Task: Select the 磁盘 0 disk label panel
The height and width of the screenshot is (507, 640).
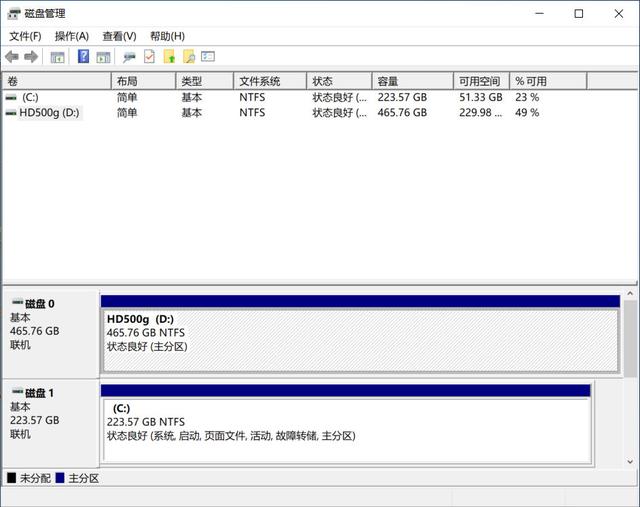Action: coord(51,334)
